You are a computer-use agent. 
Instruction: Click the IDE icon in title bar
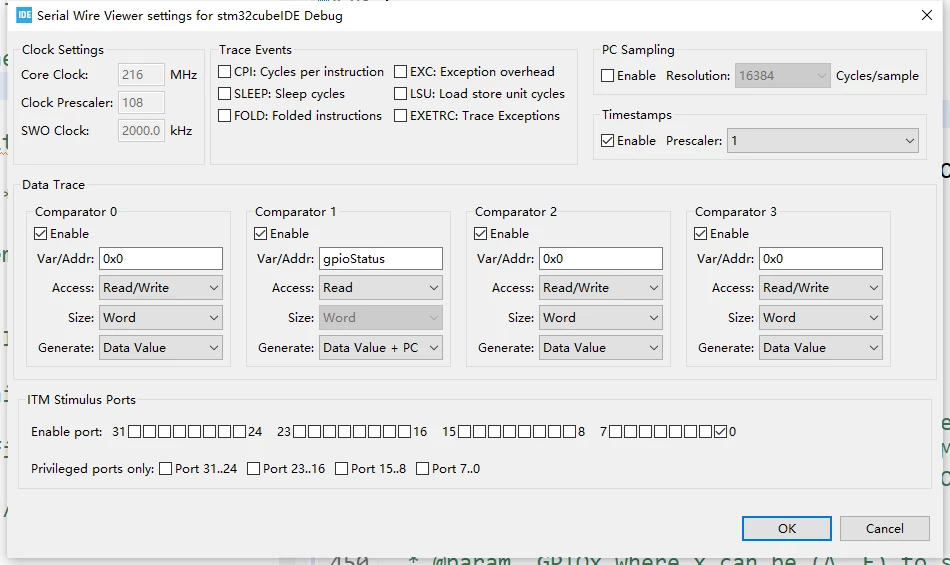tap(24, 15)
